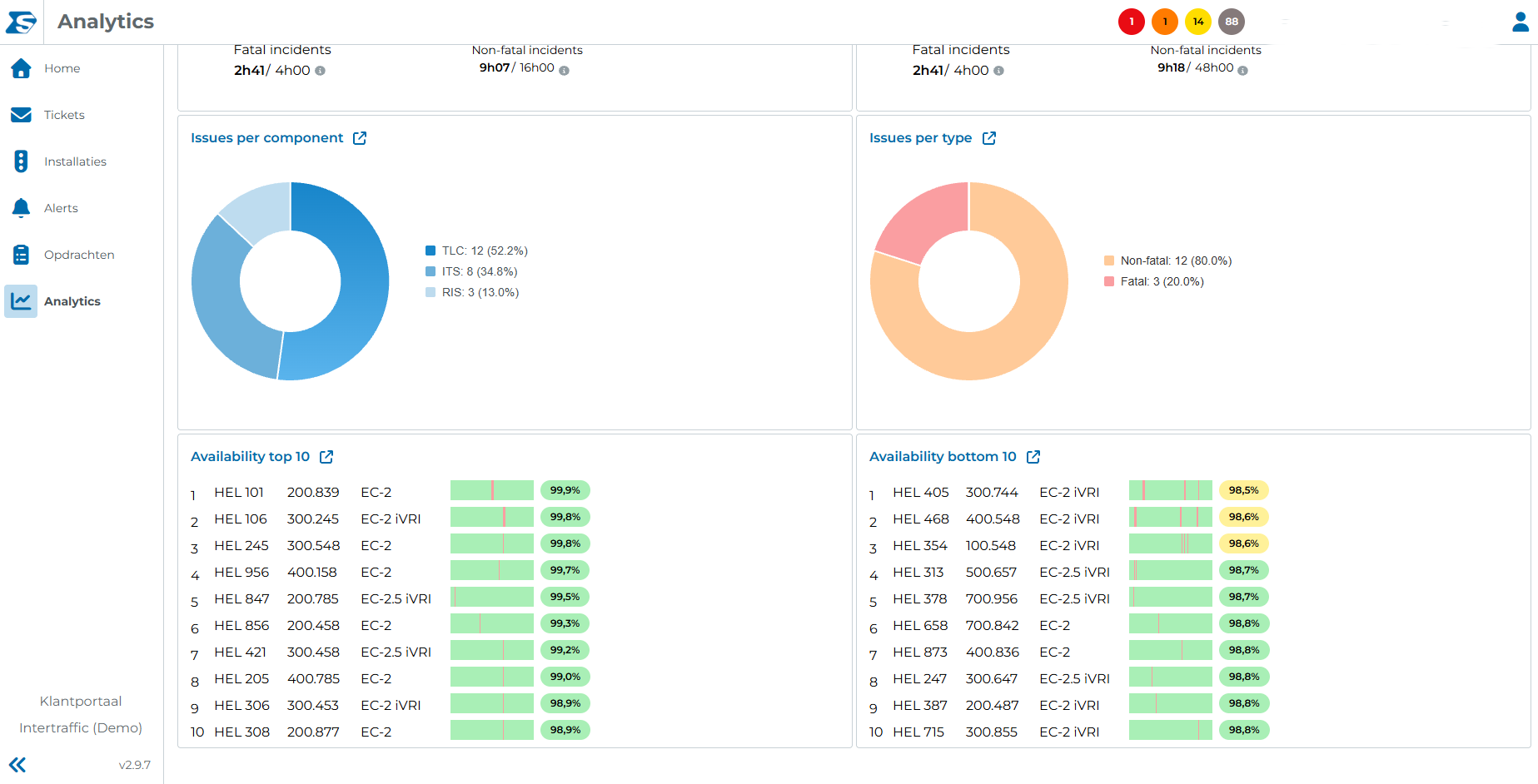Select HEL 354 row
Image resolution: width=1538 pixels, height=784 pixels.
(x=1068, y=545)
